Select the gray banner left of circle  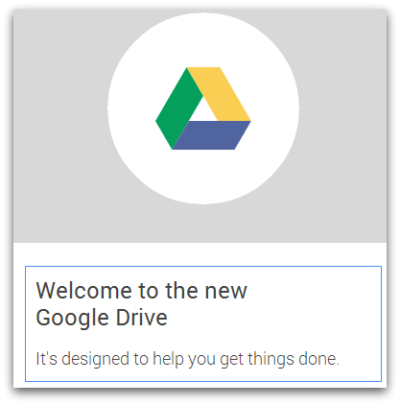coord(60,126)
